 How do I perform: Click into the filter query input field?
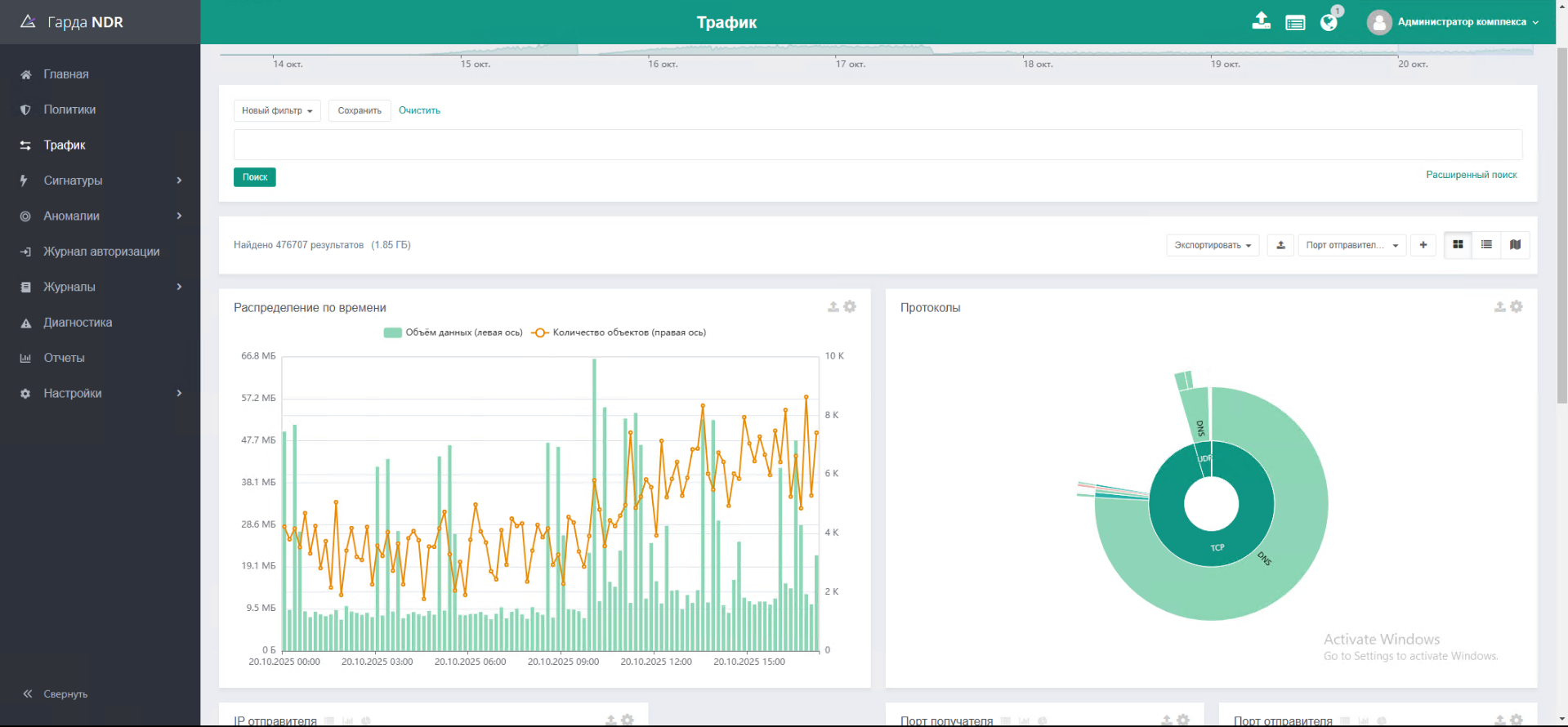pos(878,145)
